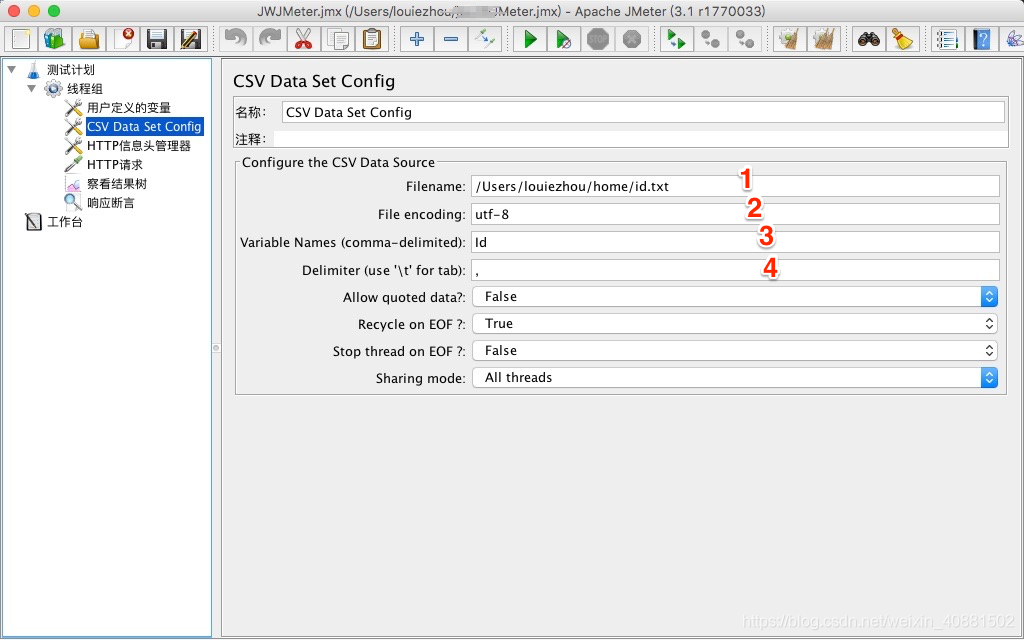Save the test plan with floppy icon
1024x640 pixels.
coord(157,39)
